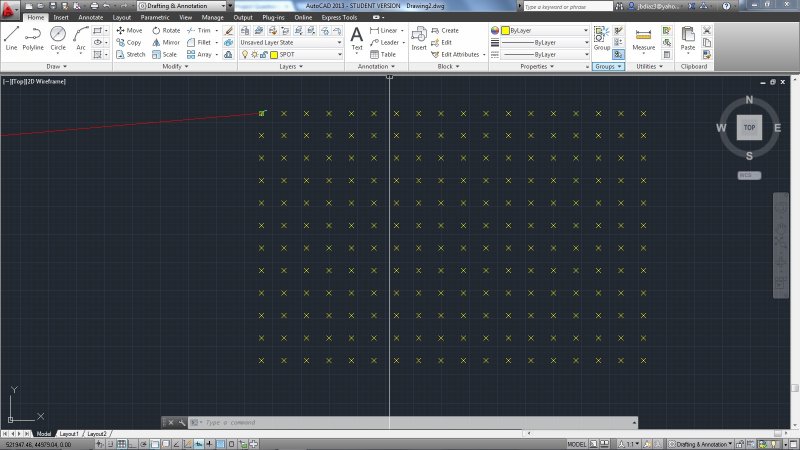Open the AutoCAD application menu logo
The image size is (800, 450).
(9, 8)
